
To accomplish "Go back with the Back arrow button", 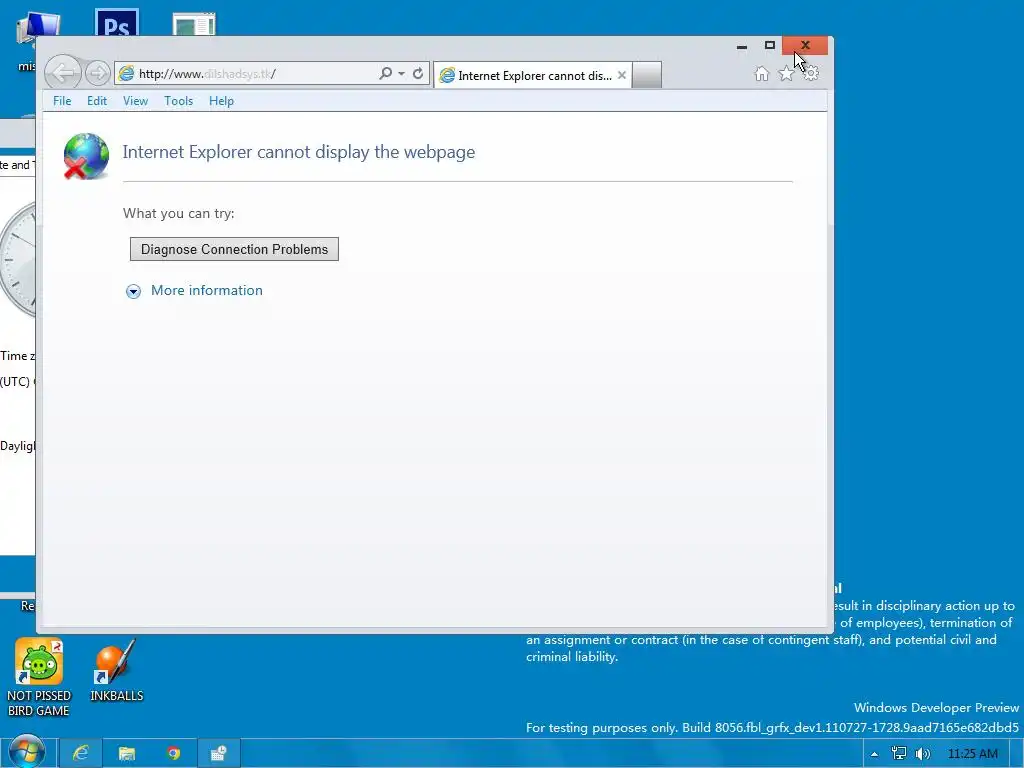I will tap(63, 72).
